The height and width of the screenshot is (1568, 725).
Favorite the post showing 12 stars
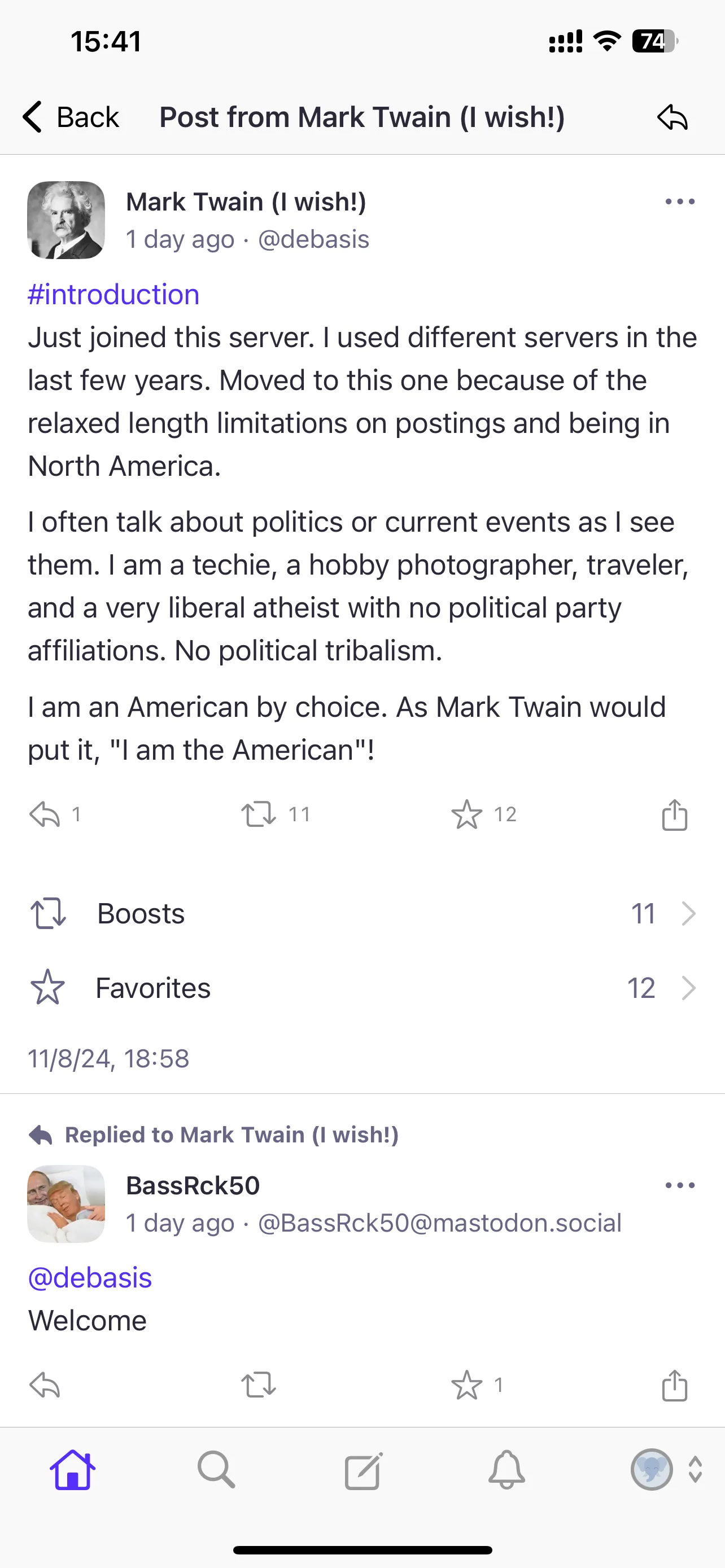466,814
